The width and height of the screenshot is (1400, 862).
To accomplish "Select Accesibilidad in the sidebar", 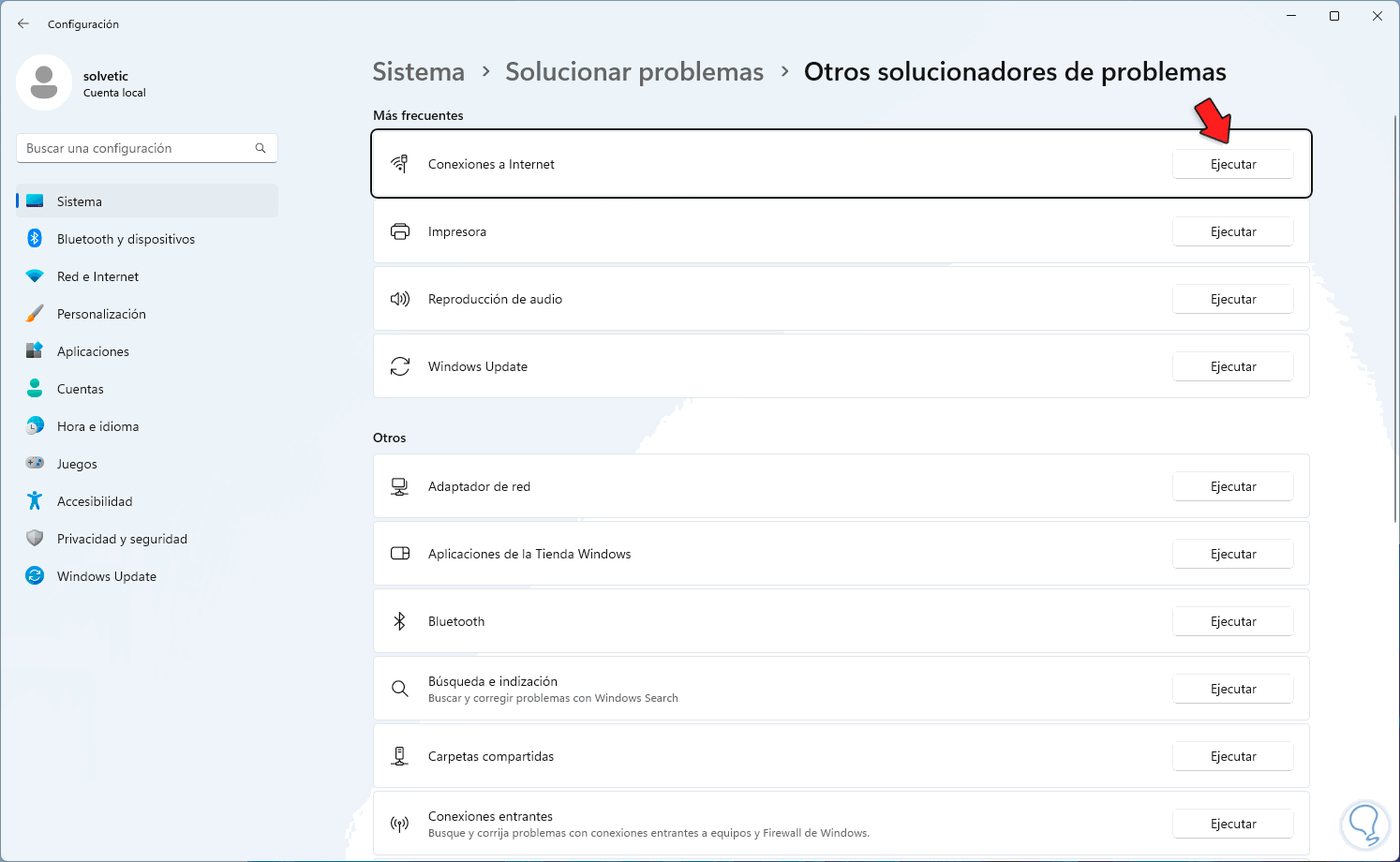I will coord(95,501).
